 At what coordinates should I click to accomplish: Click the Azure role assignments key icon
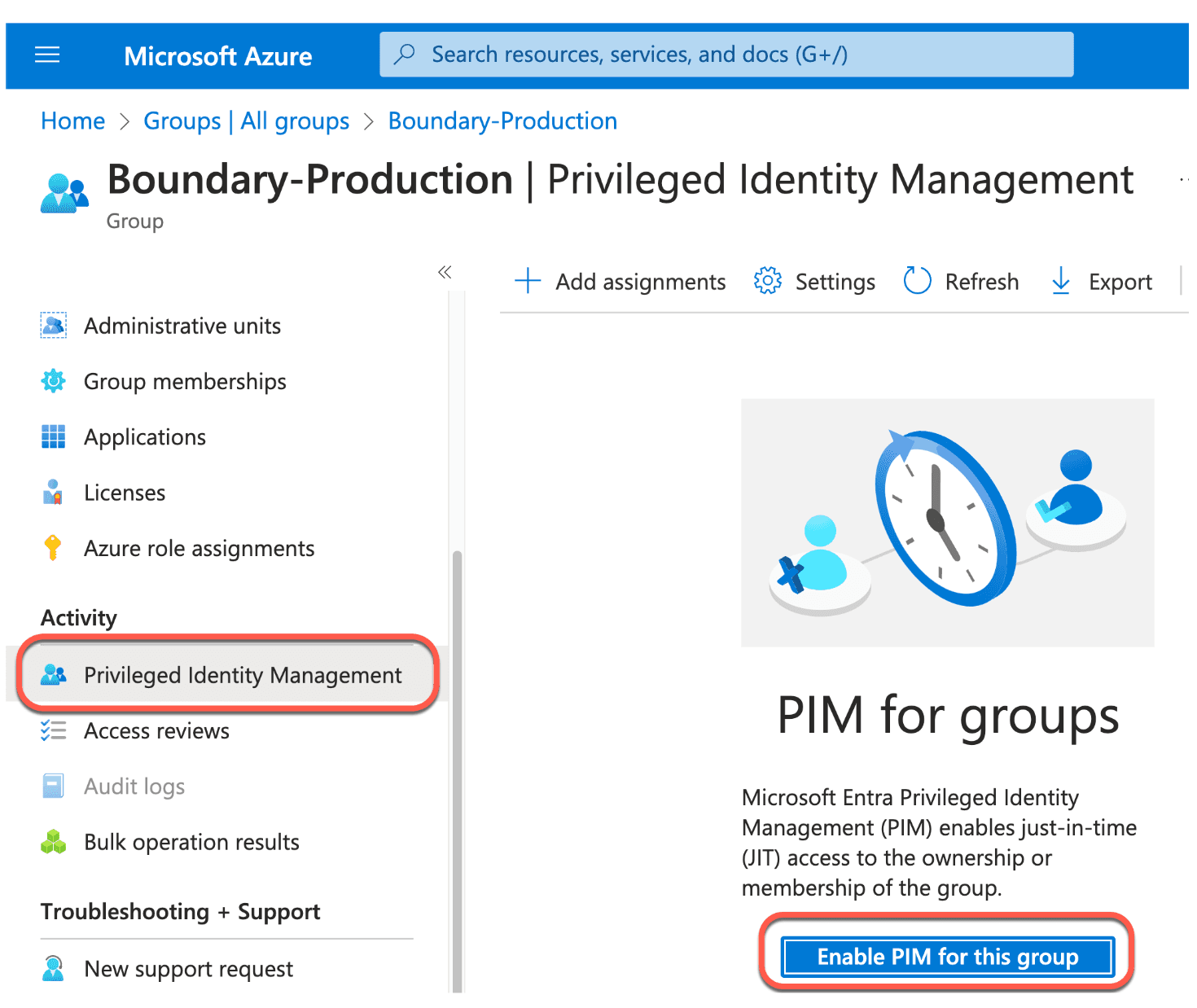click(53, 548)
